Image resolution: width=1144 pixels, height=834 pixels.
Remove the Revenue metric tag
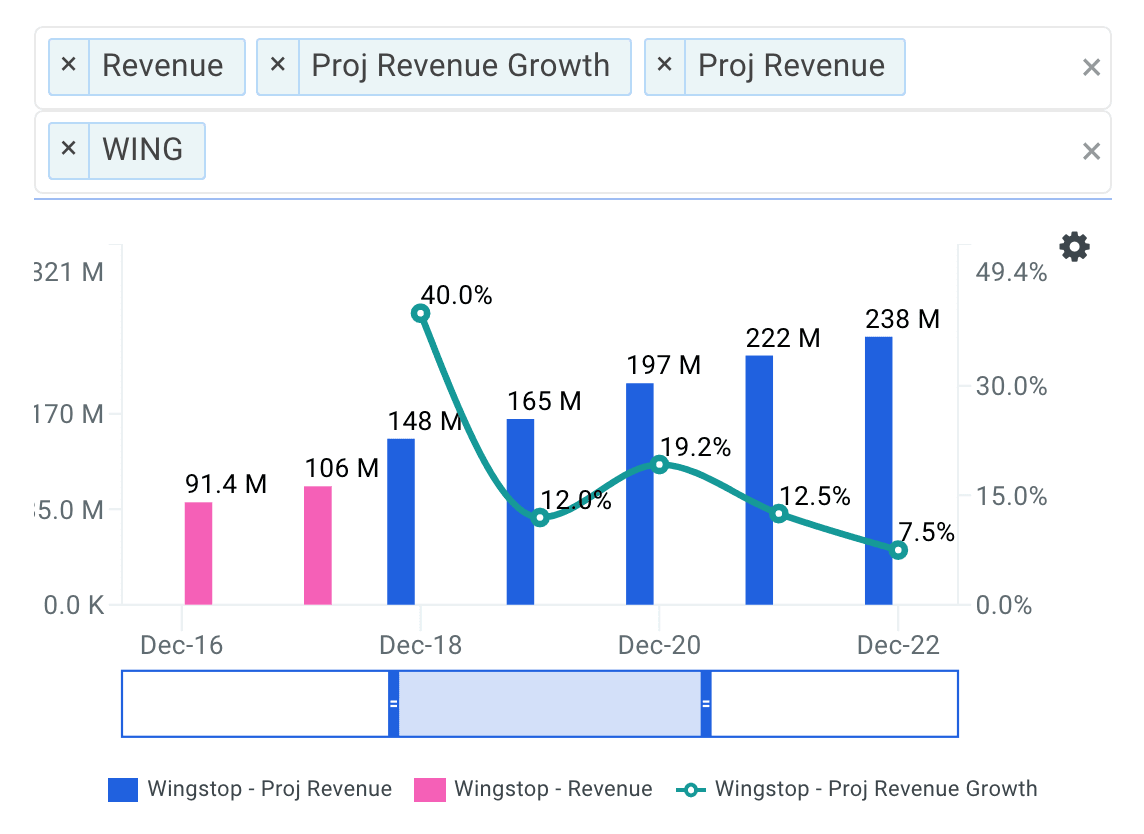point(69,66)
